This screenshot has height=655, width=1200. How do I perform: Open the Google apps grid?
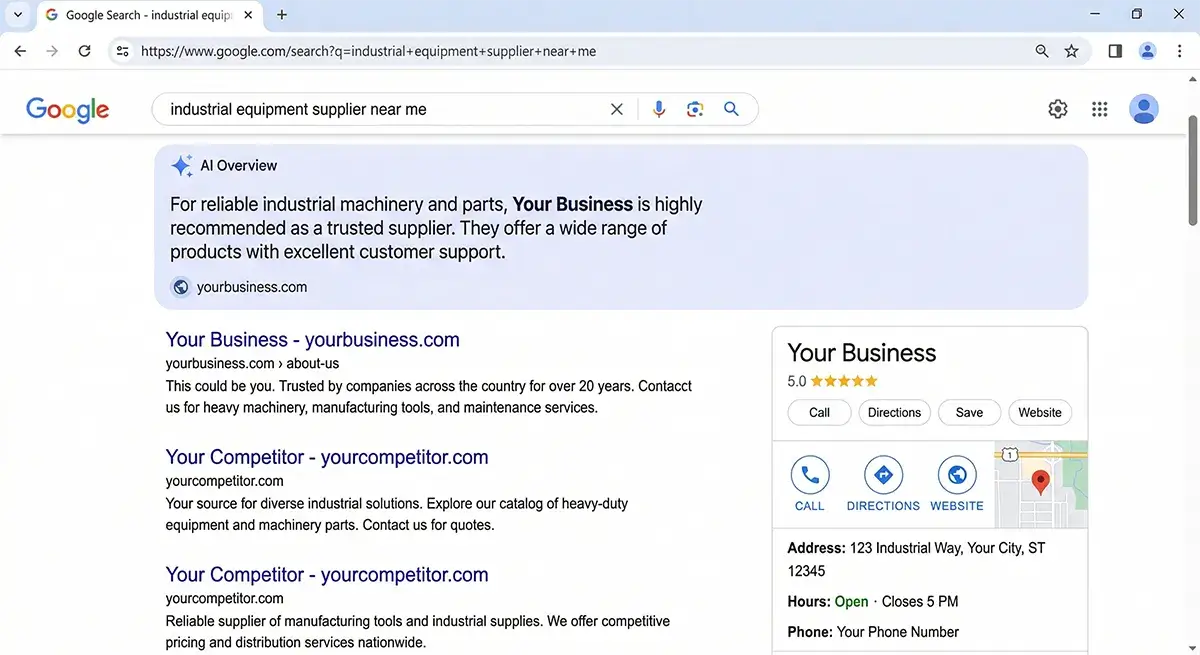click(x=1100, y=109)
